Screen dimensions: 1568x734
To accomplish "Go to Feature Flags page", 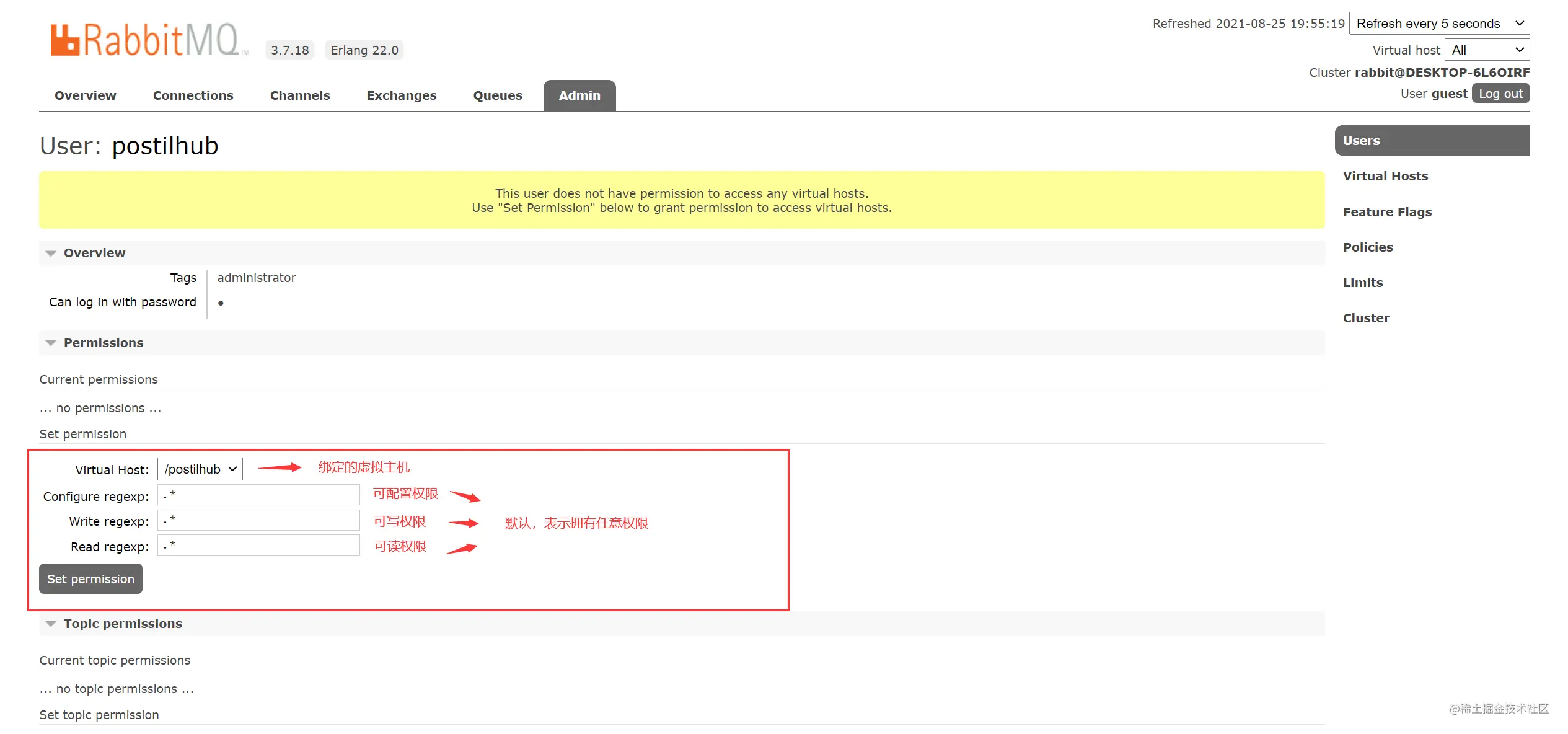I will coord(1387,212).
